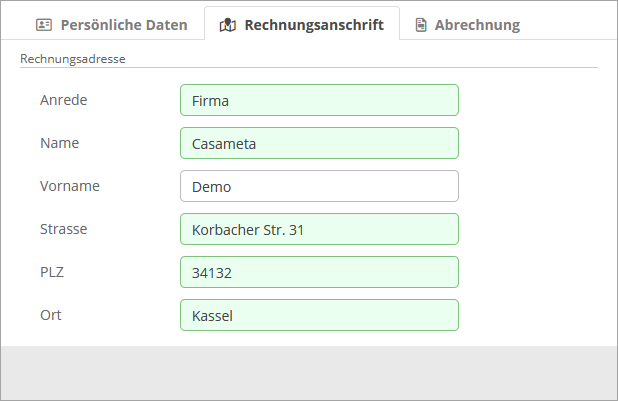Select the Vorname input showing Demo
The height and width of the screenshot is (401, 618).
pyautogui.click(x=319, y=186)
